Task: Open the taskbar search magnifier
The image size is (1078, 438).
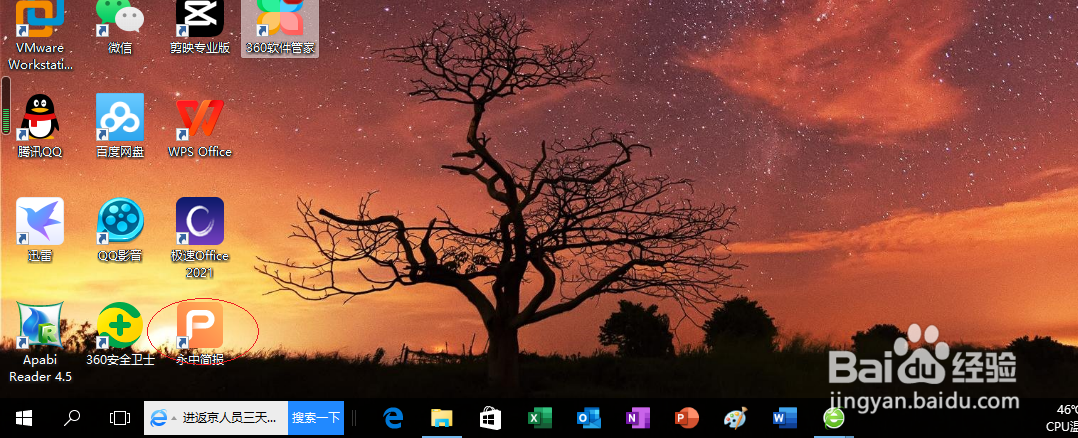Action: click(x=72, y=417)
